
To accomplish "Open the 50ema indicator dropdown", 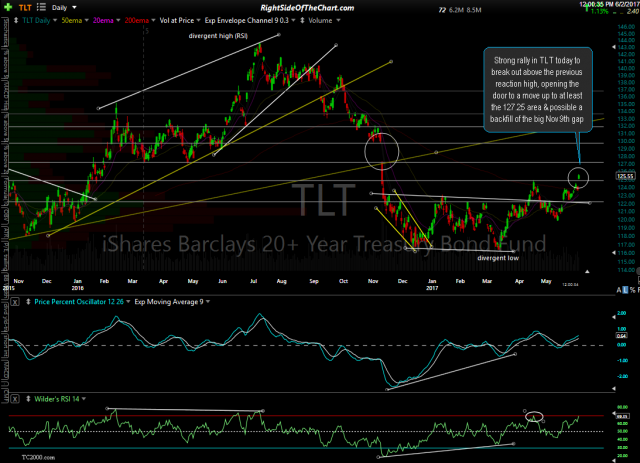I will [x=86, y=20].
